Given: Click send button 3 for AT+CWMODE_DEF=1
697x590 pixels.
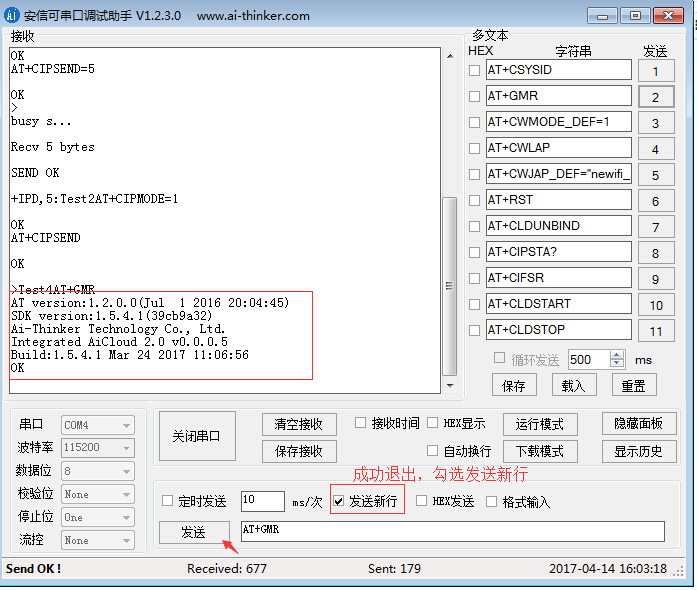Looking at the screenshot, I should (x=656, y=123).
